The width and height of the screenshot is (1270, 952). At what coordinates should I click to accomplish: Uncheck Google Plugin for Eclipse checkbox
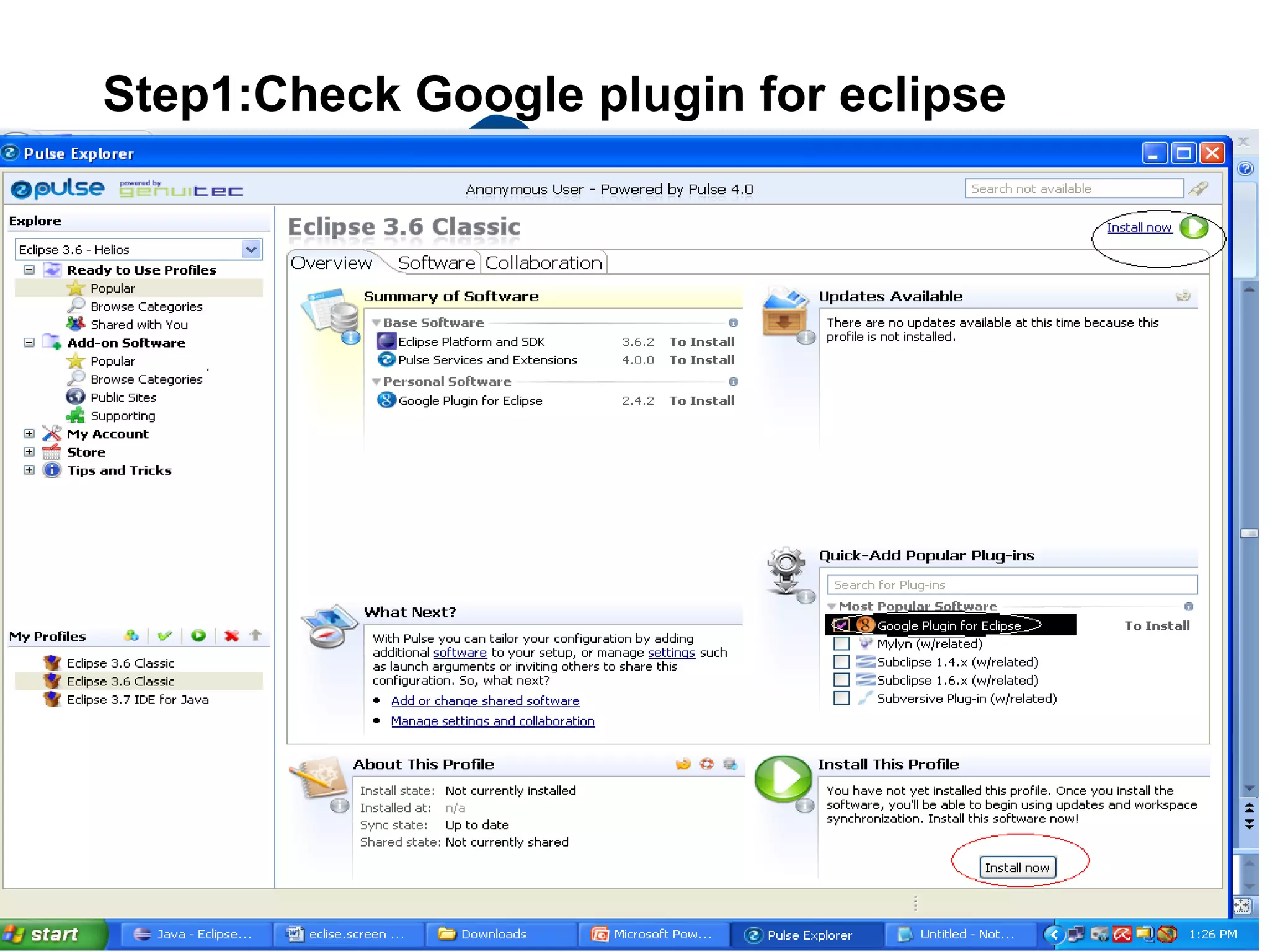coord(841,625)
